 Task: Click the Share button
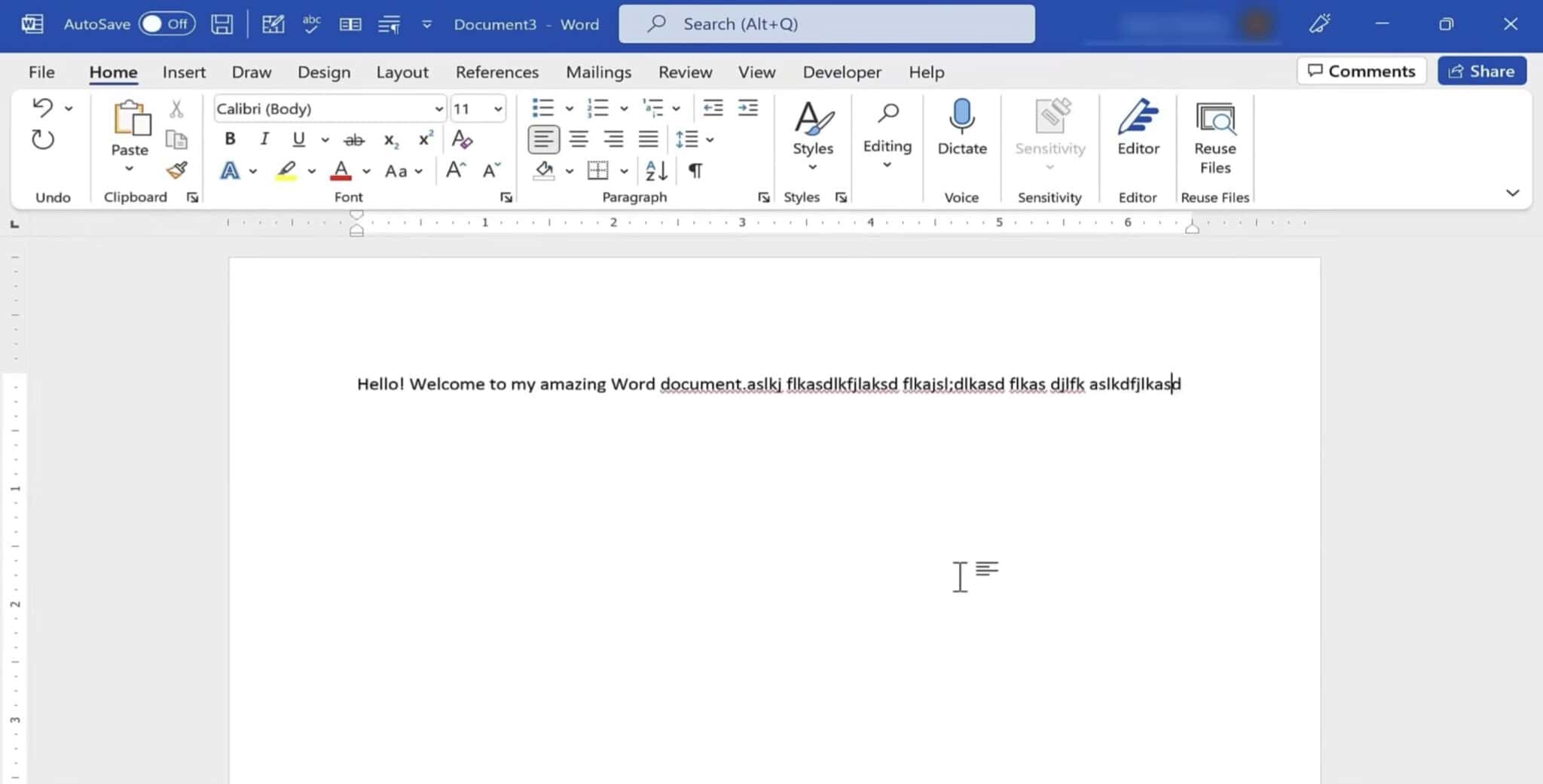coord(1481,70)
